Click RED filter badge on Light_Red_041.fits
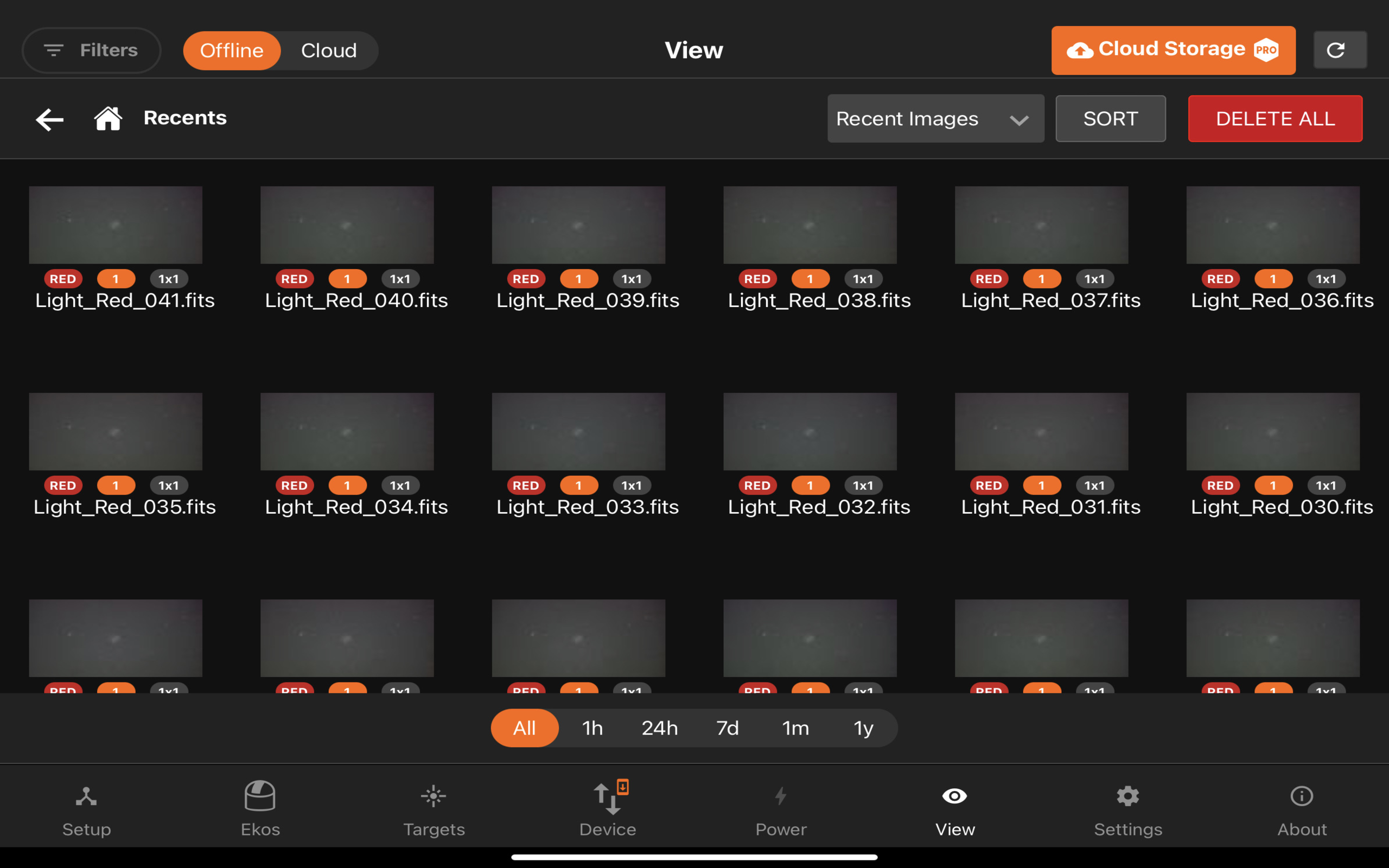Image resolution: width=1389 pixels, height=868 pixels. 63,279
